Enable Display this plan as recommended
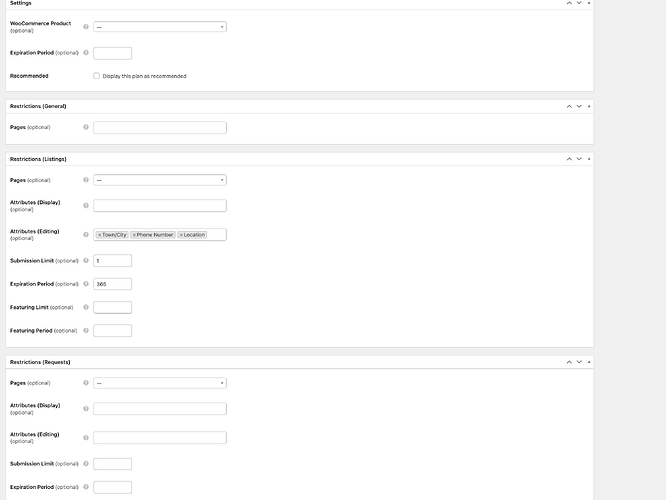666x500 pixels. point(96,76)
